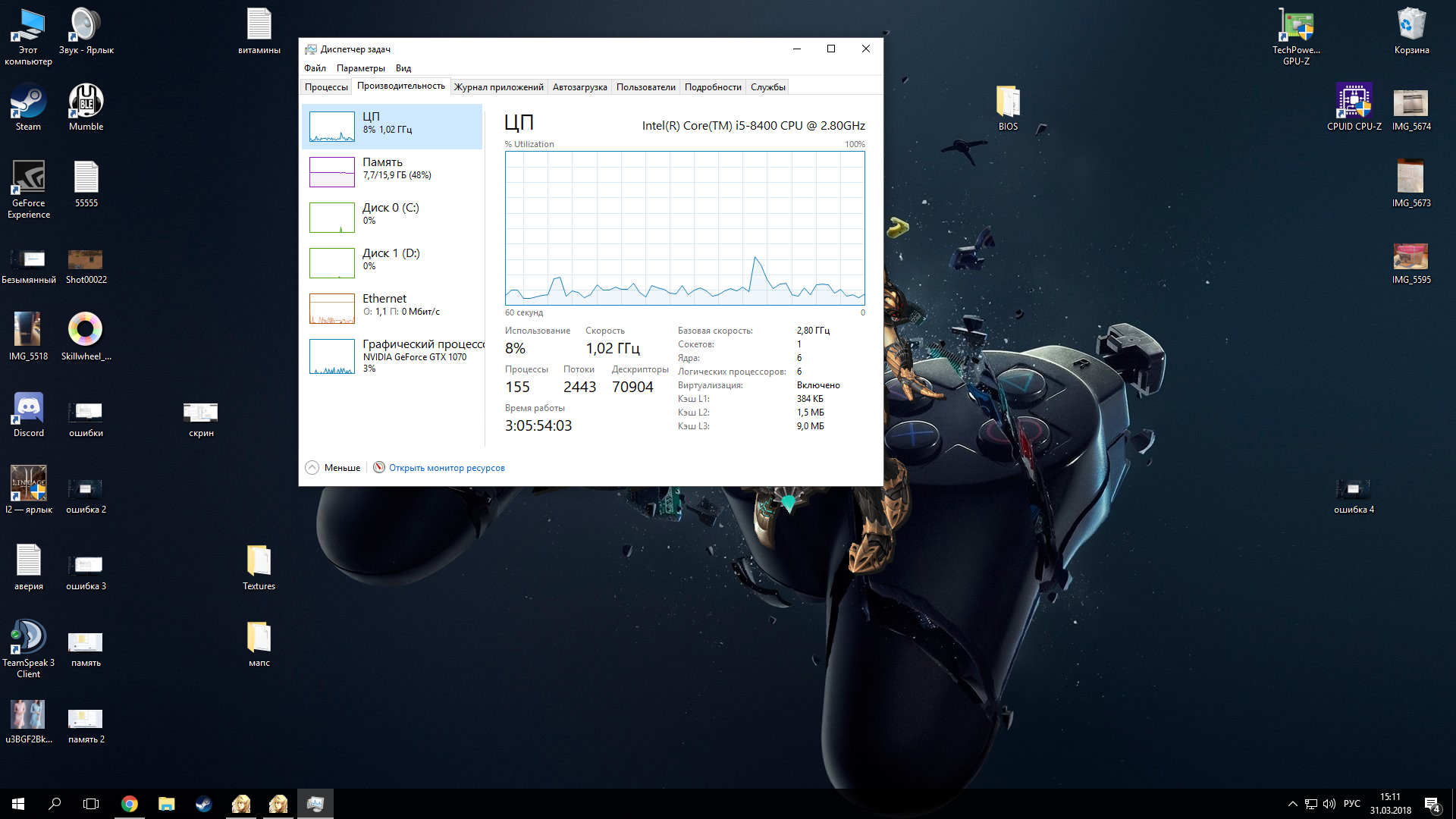This screenshot has width=1456, height=819.
Task: Click the CPU utilization graph
Action: click(685, 228)
